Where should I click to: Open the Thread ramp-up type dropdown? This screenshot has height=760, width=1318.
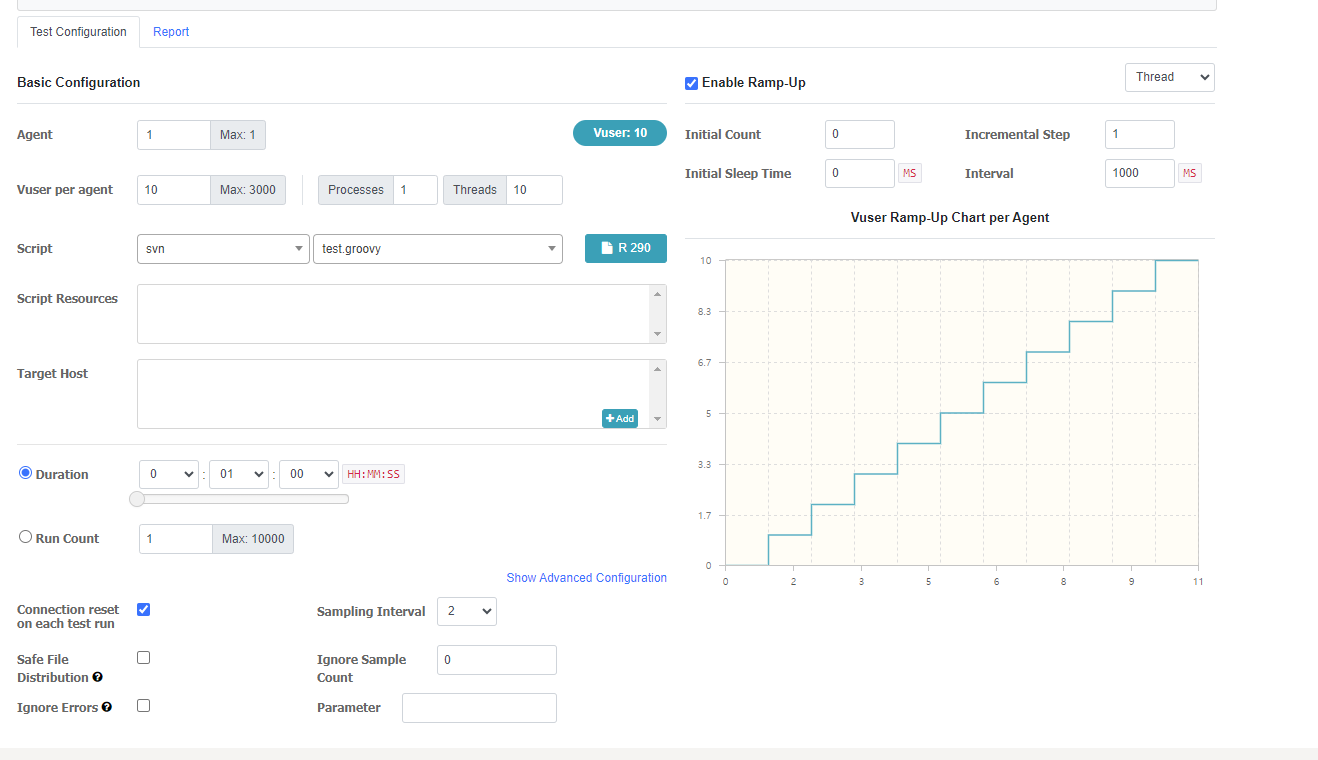pyautogui.click(x=1169, y=77)
